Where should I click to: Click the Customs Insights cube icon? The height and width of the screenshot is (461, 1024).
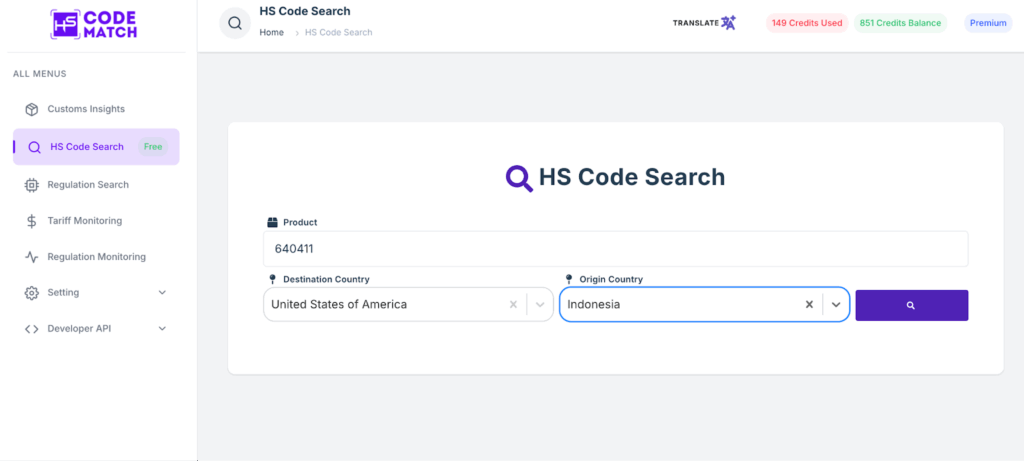point(32,109)
